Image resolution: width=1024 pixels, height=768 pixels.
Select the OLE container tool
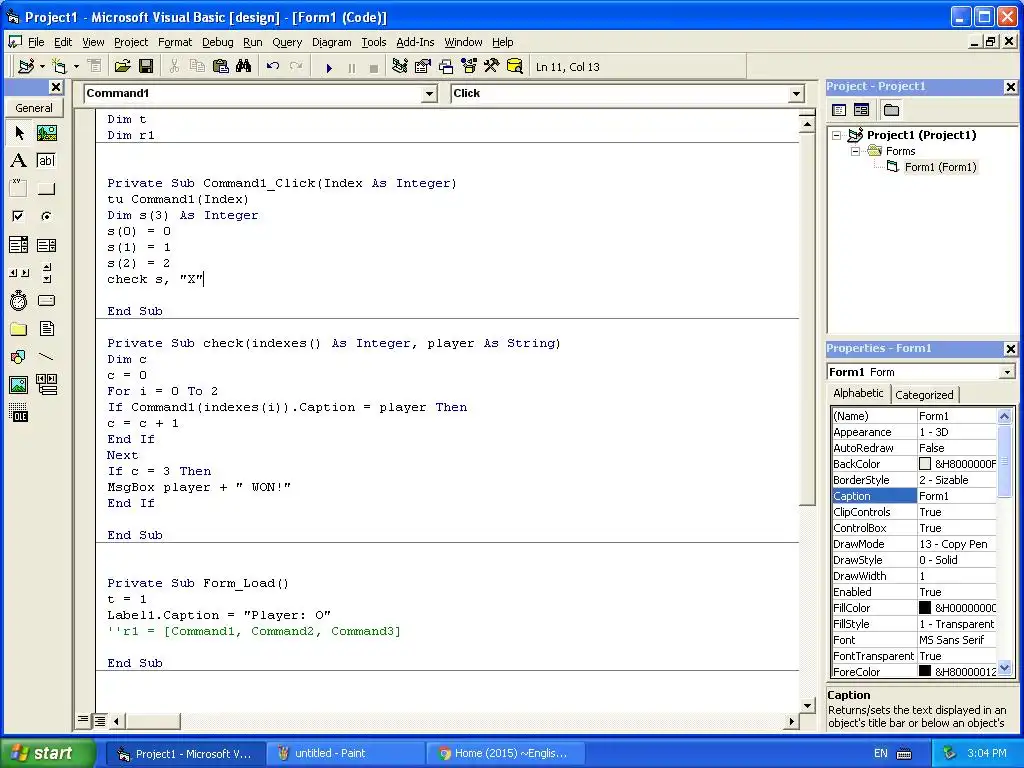(19, 413)
